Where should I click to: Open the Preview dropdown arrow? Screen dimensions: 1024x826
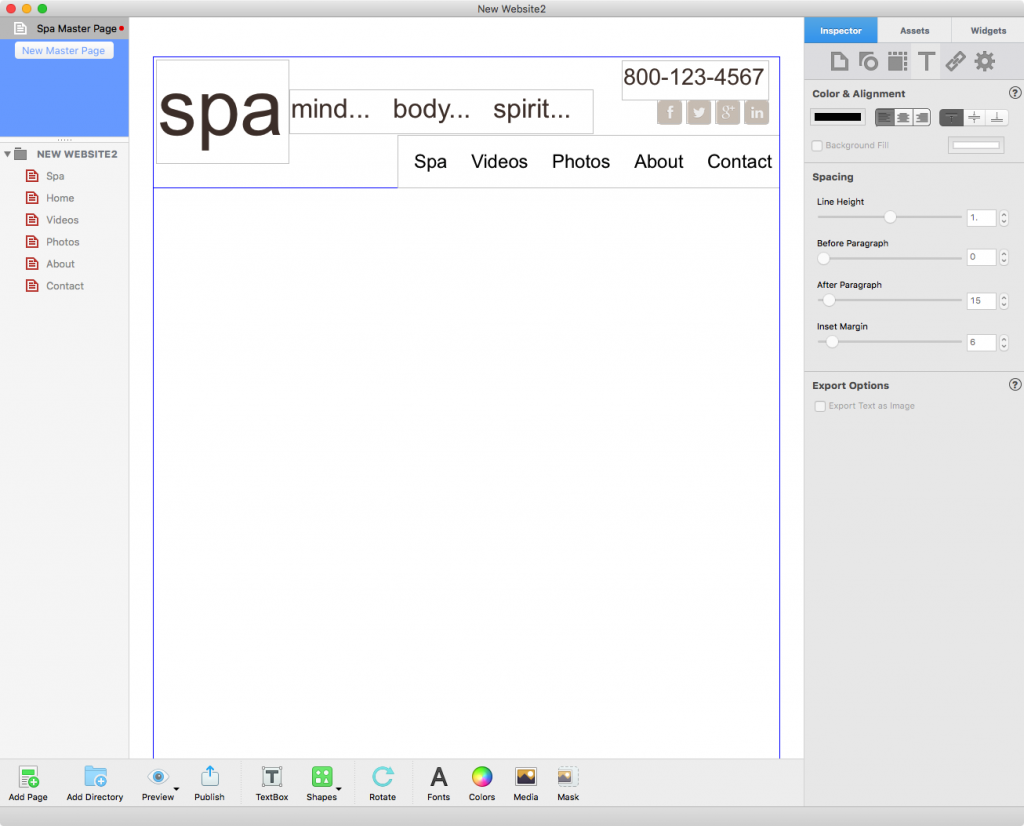coord(176,789)
